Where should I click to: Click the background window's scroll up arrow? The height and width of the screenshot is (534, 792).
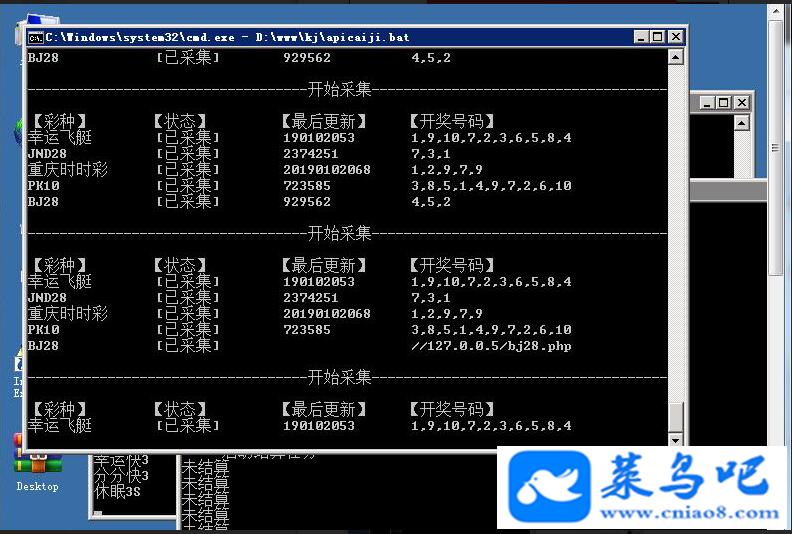pyautogui.click(x=741, y=123)
